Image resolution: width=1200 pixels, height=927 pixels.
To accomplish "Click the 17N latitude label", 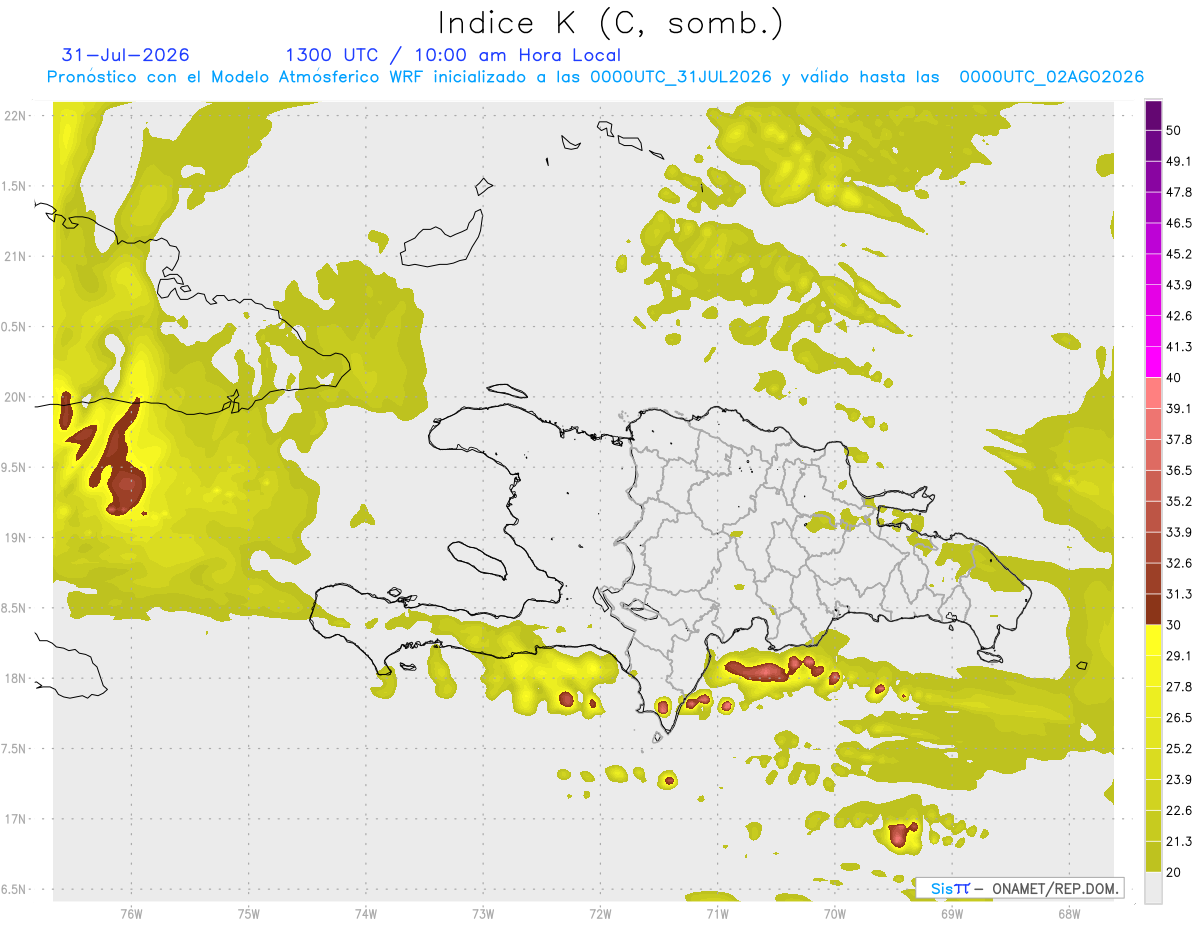I will click(16, 819).
